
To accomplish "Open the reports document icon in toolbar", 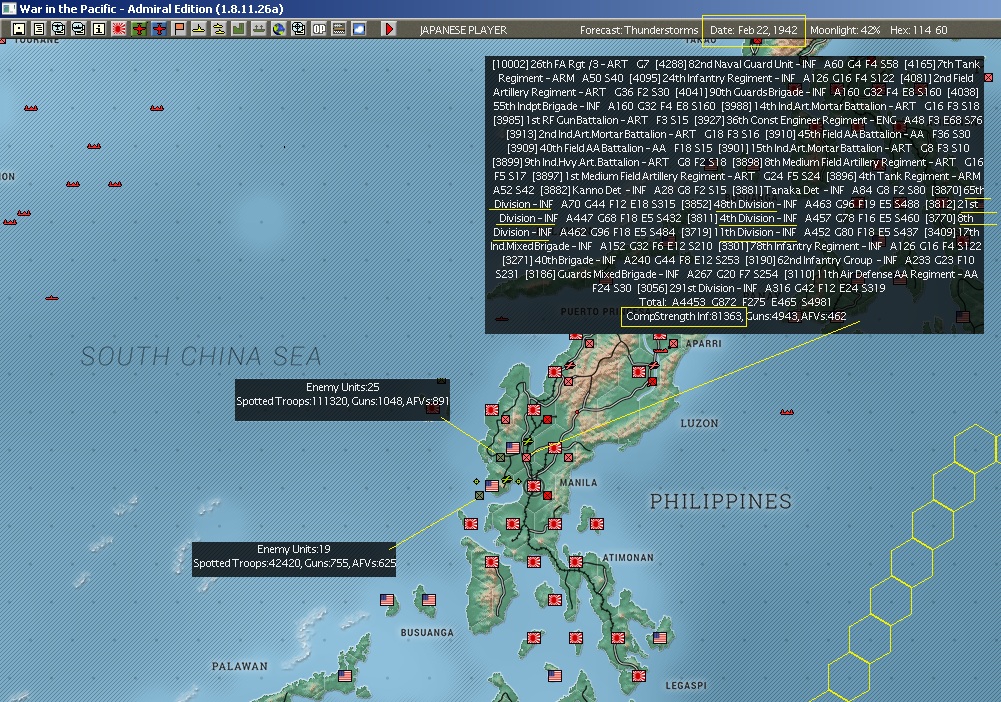I will pyautogui.click(x=39, y=29).
